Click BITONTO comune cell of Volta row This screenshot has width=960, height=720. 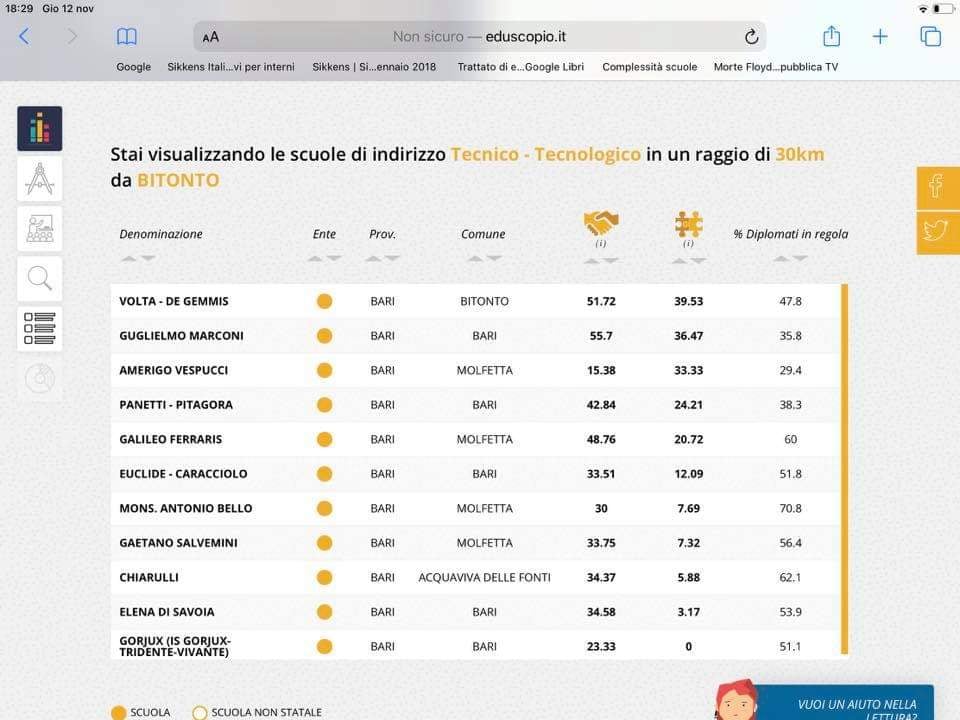(x=484, y=301)
